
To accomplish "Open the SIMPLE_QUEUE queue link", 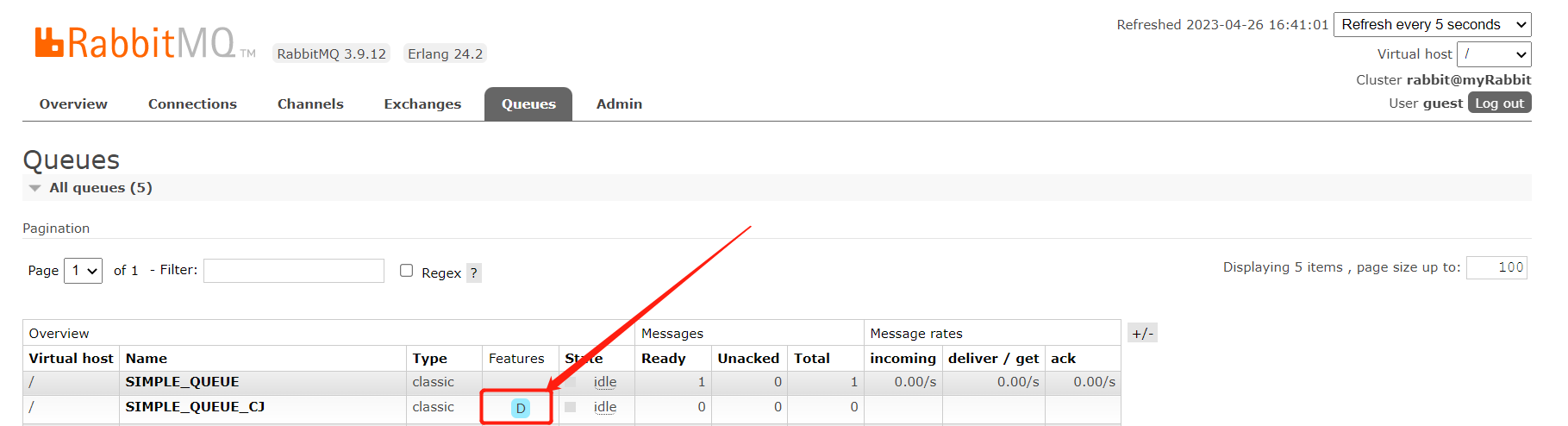I will pos(182,382).
